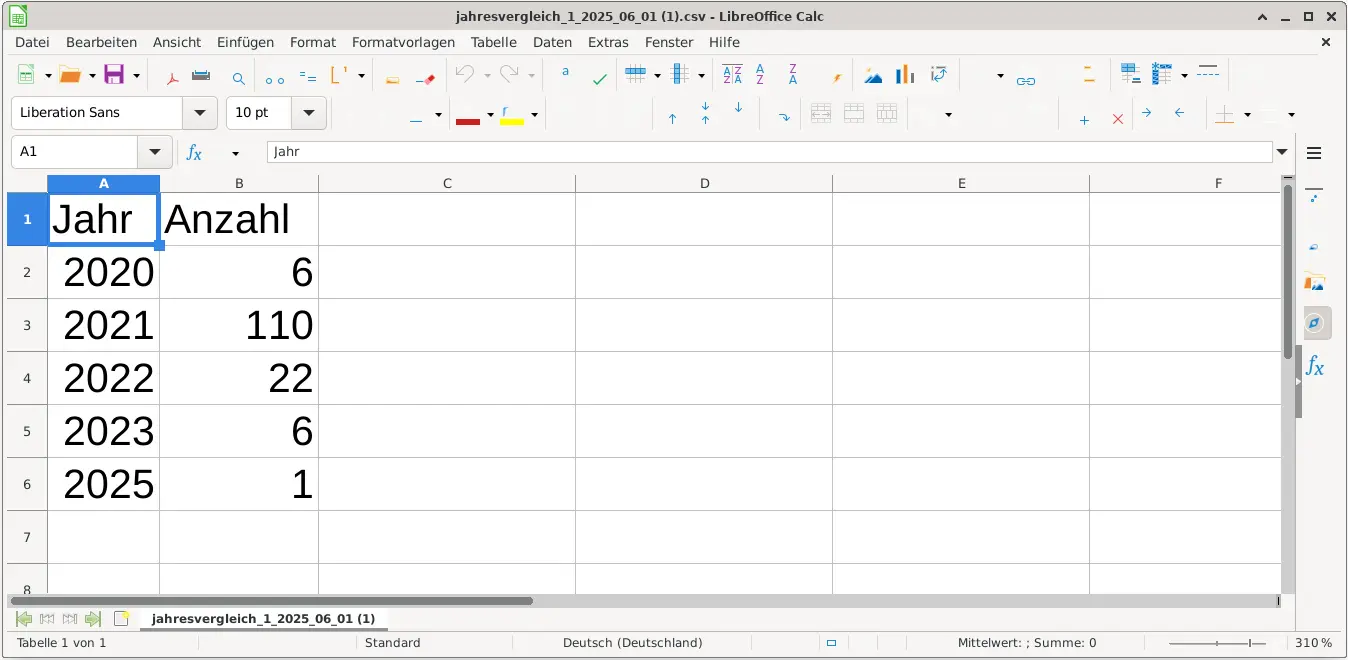Insert a hyperlink with the chain icon
1348x660 pixels.
coord(1026,79)
